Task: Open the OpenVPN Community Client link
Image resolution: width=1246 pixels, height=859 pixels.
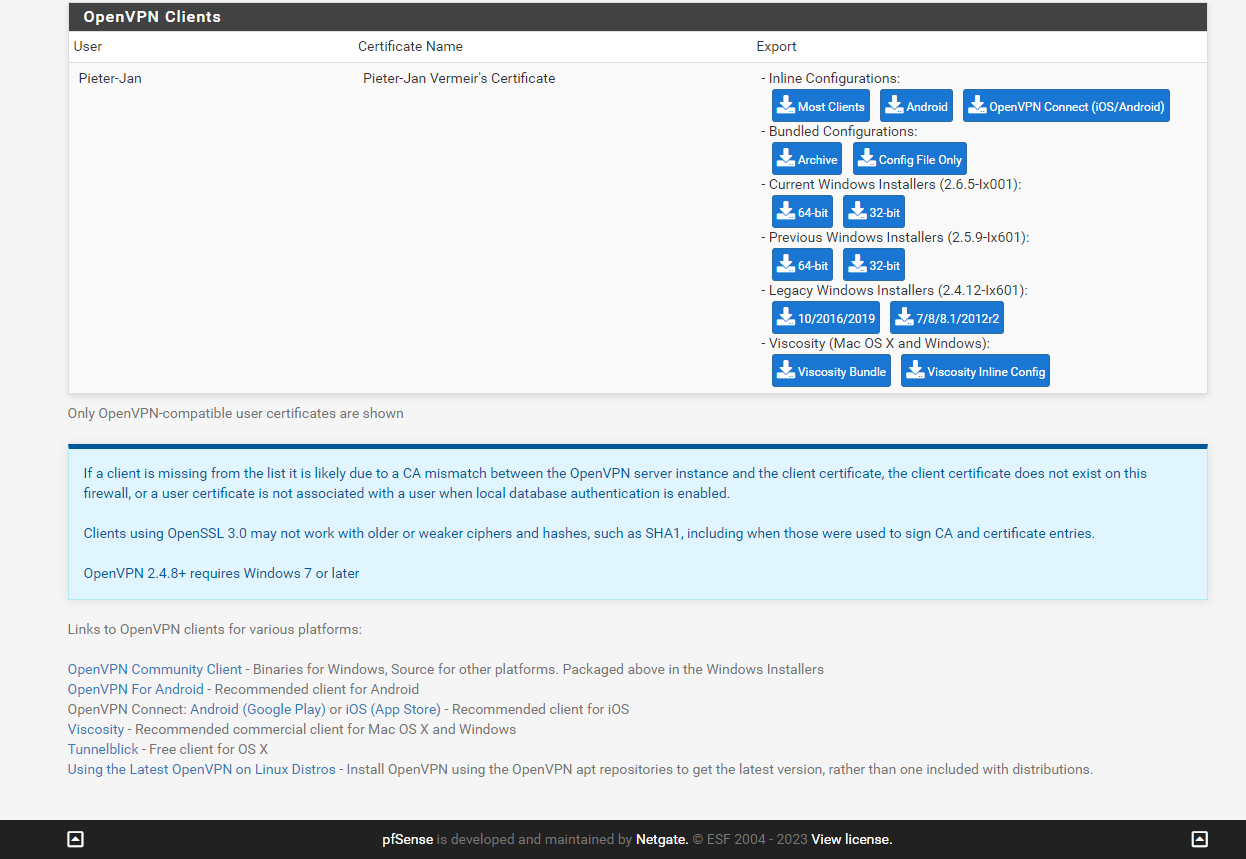Action: 155,669
